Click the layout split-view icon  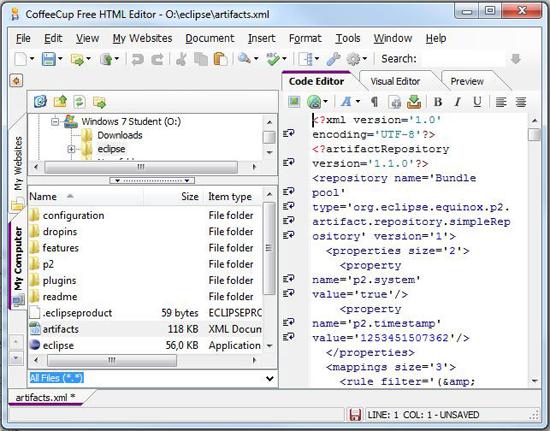point(306,59)
